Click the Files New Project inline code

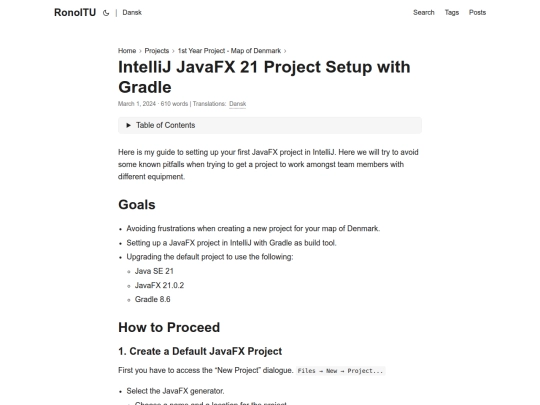(340, 371)
